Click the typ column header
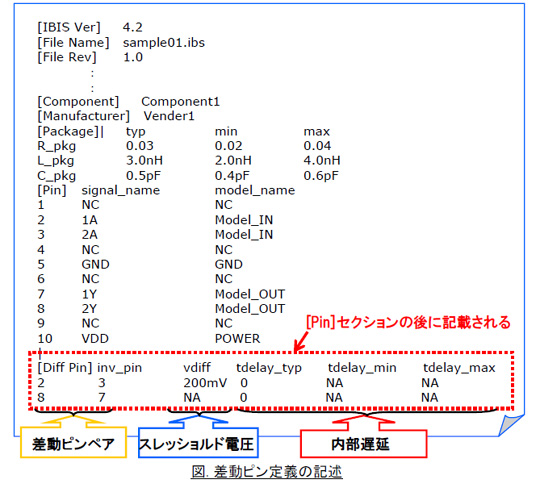 [x=136, y=132]
